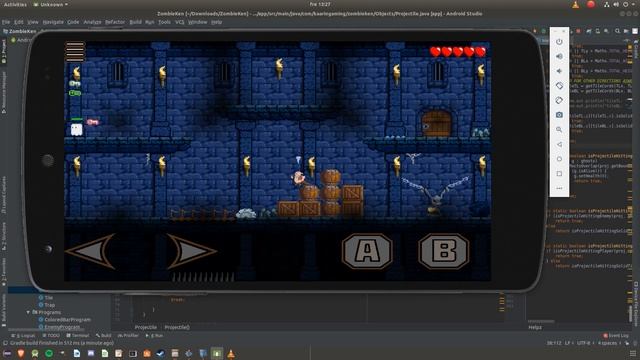Open the Event Log panel
This screenshot has height=360, width=640.
click(x=616, y=336)
